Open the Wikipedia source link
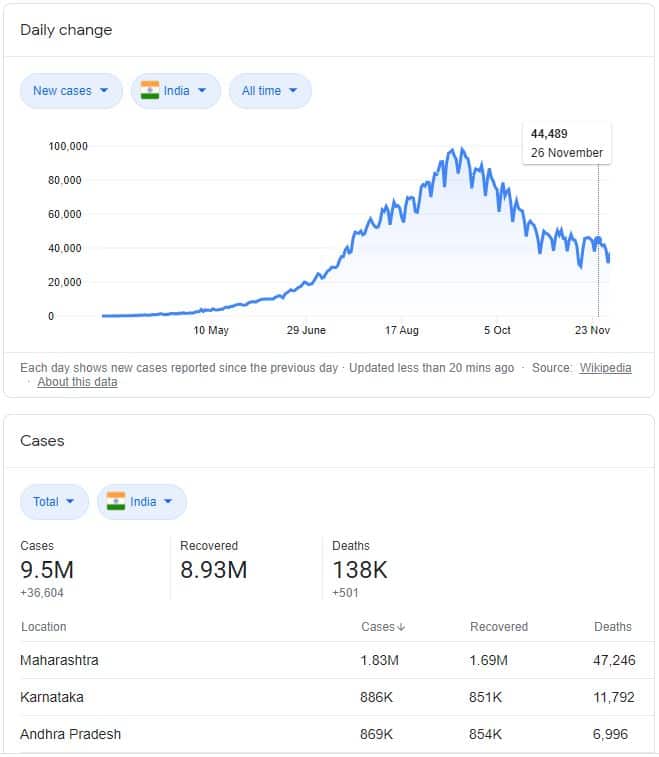Image resolution: width=659 pixels, height=757 pixels. pyautogui.click(x=605, y=368)
